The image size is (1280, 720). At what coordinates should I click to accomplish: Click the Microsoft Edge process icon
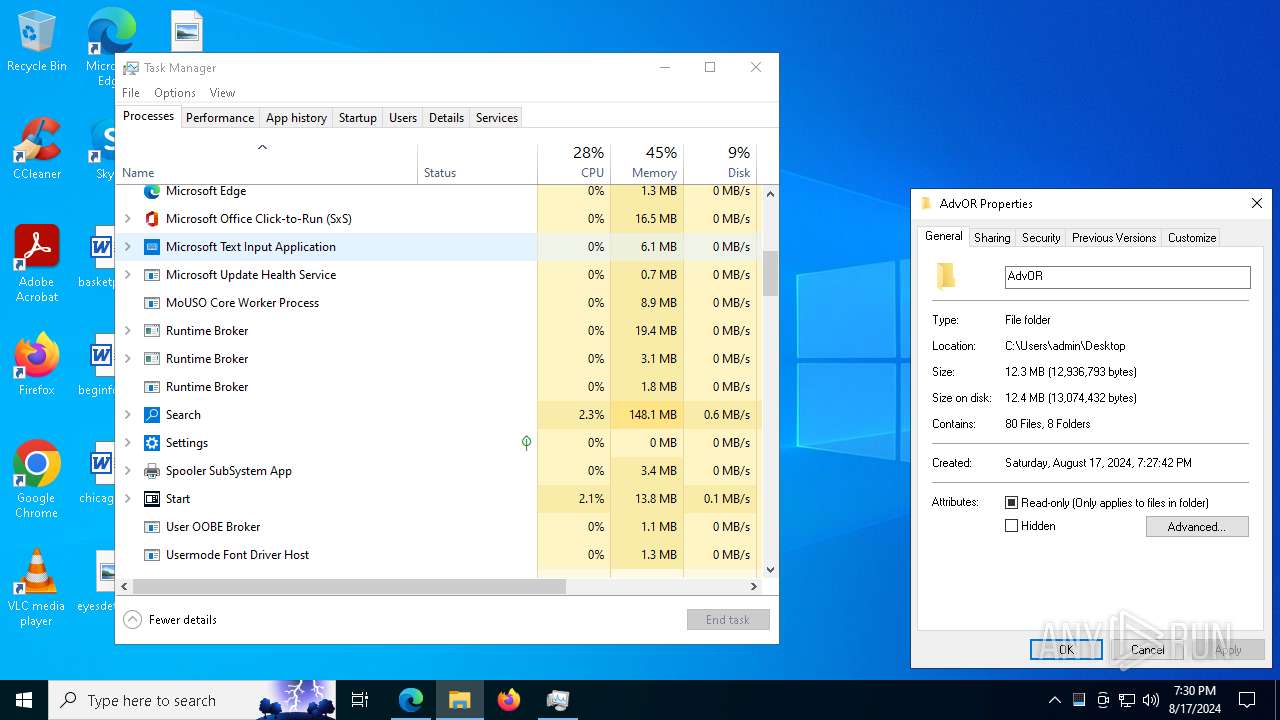[x=152, y=191]
